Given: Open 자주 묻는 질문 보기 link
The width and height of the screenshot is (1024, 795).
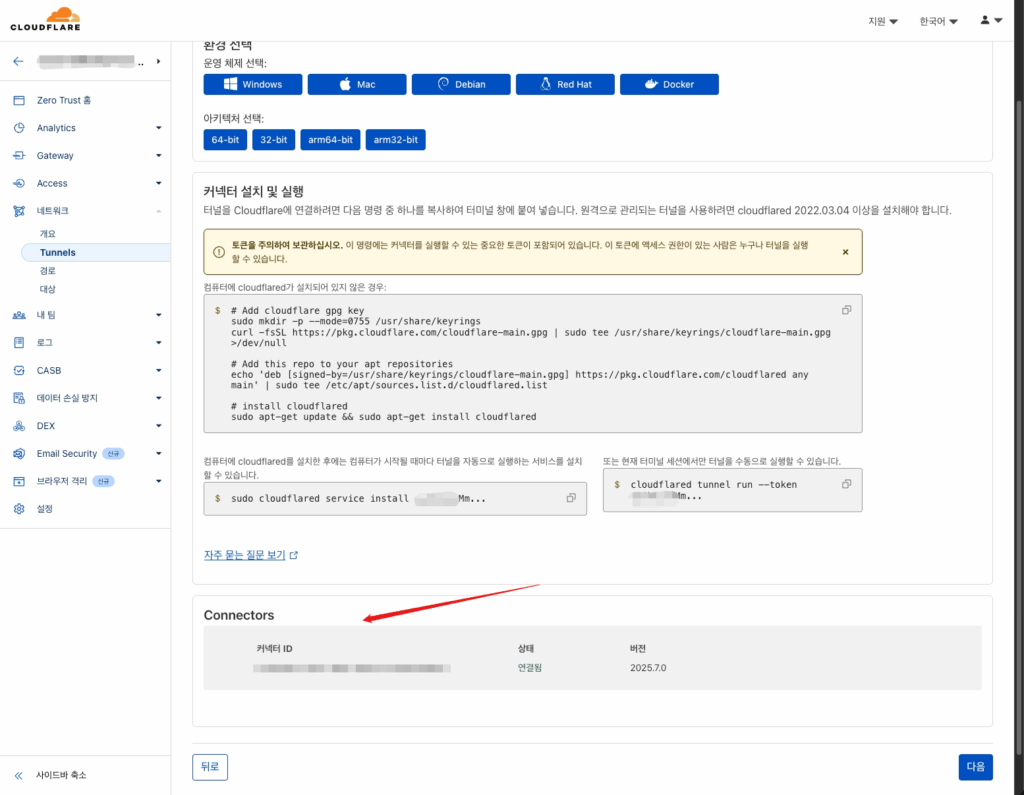Looking at the screenshot, I should (244, 555).
